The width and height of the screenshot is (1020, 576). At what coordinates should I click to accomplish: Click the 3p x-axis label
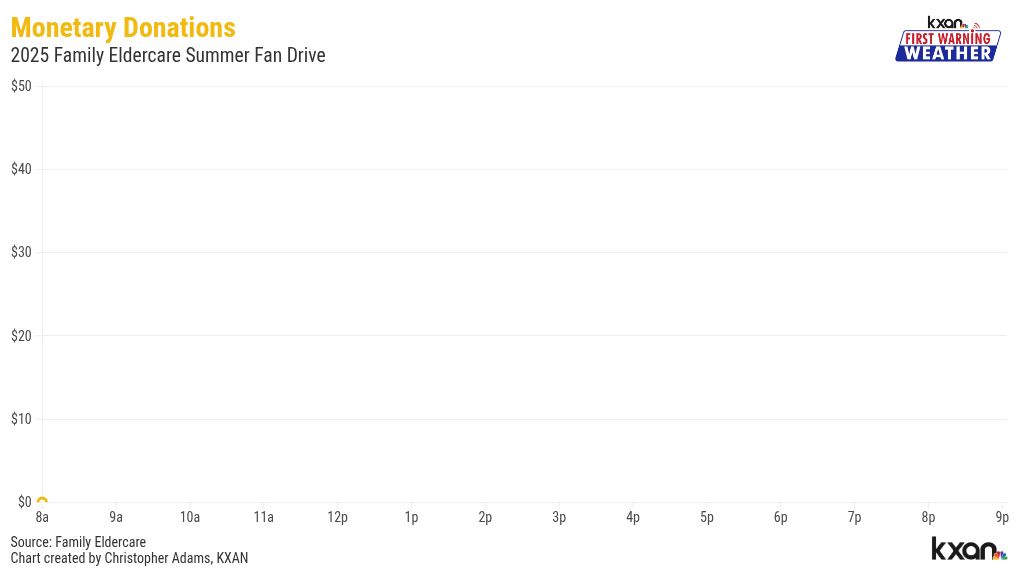pos(559,517)
